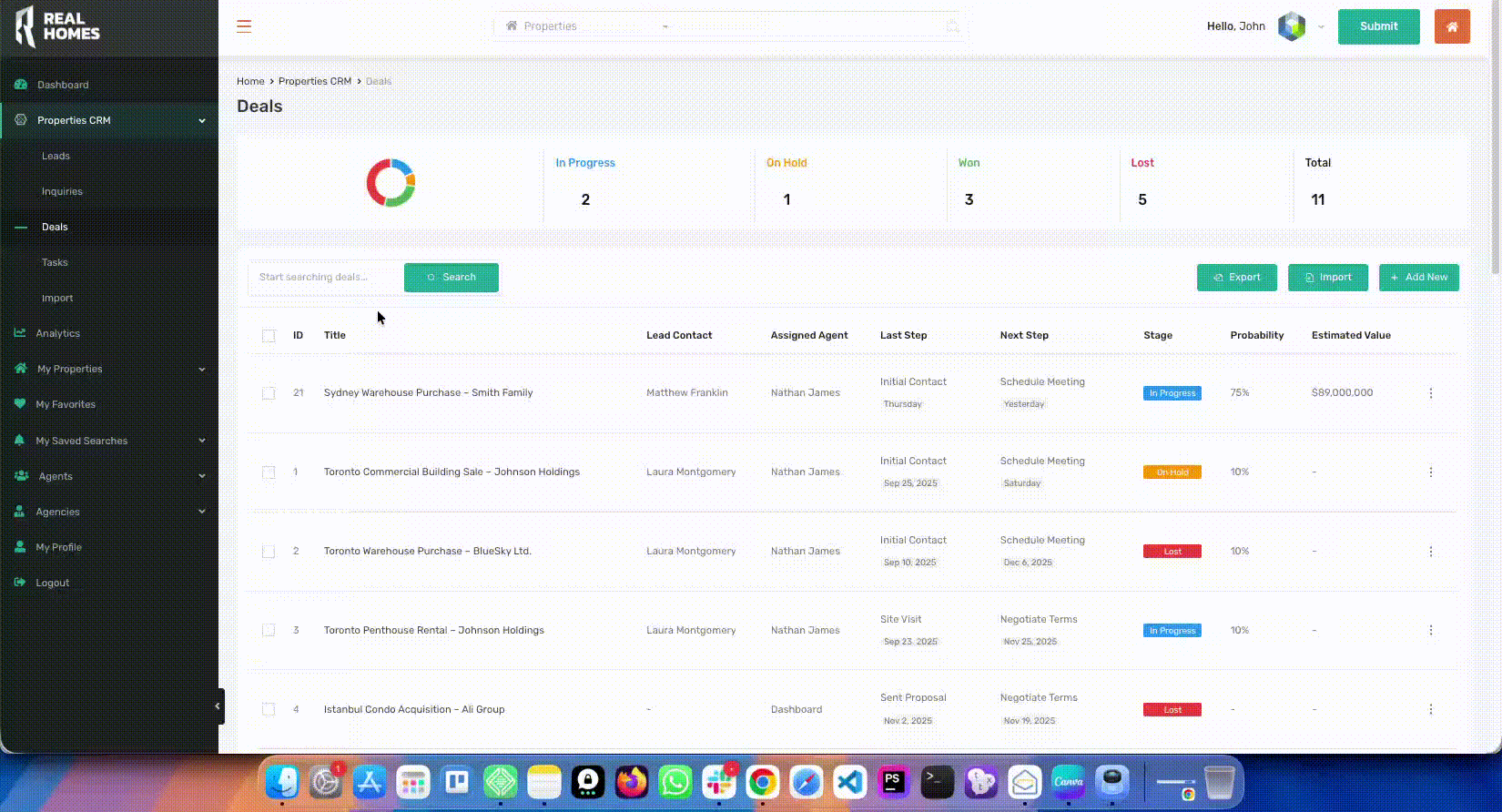The height and width of the screenshot is (812, 1502).
Task: Open Leads under Properties CRM
Action: (x=56, y=156)
